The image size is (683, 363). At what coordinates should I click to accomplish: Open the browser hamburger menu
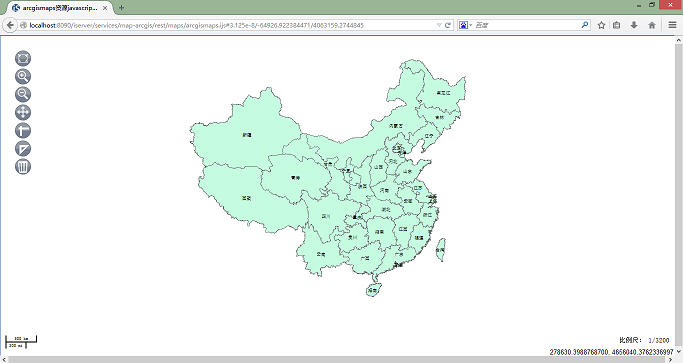tap(673, 25)
